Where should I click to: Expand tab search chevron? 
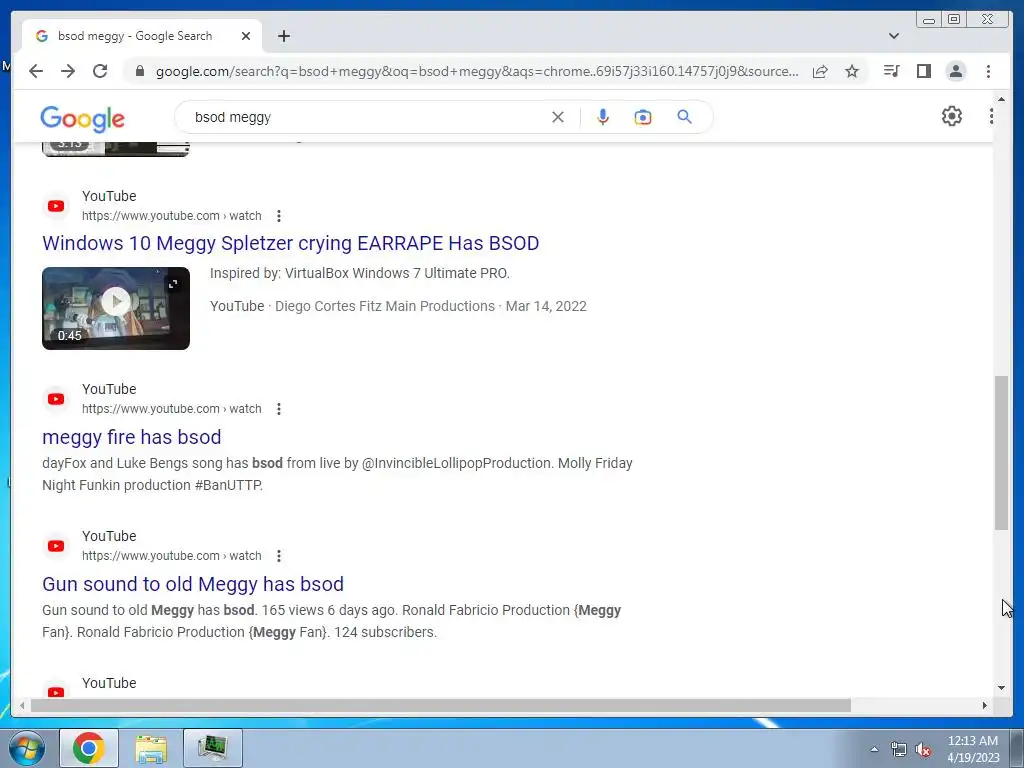[x=894, y=36]
